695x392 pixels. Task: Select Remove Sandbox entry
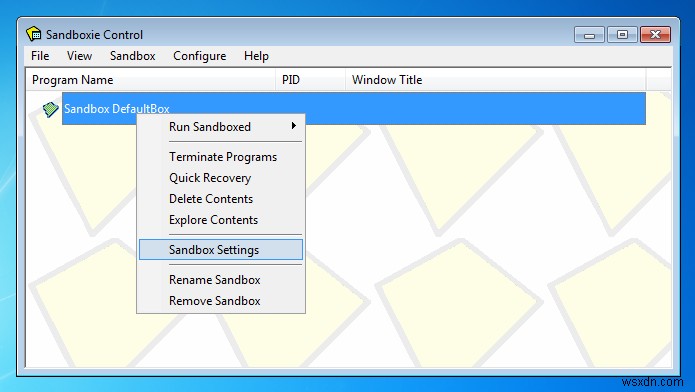coord(221,301)
